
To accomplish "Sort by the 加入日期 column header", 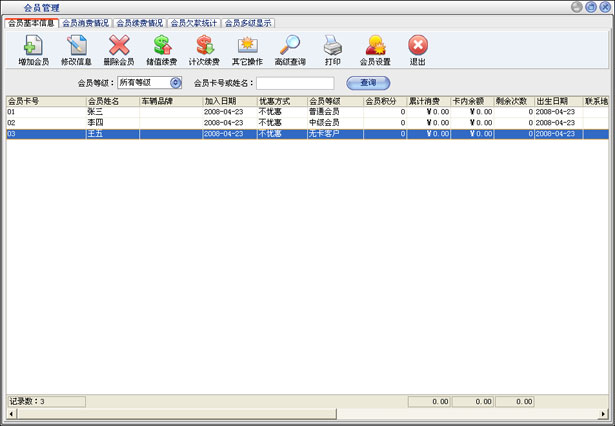I will point(228,101).
